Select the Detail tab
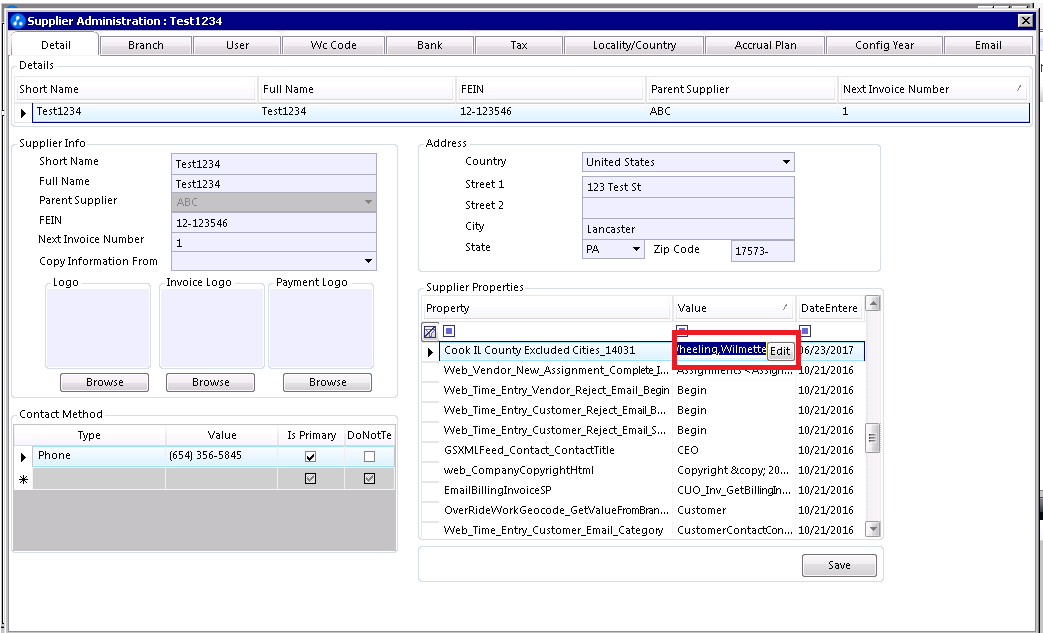 click(x=55, y=45)
